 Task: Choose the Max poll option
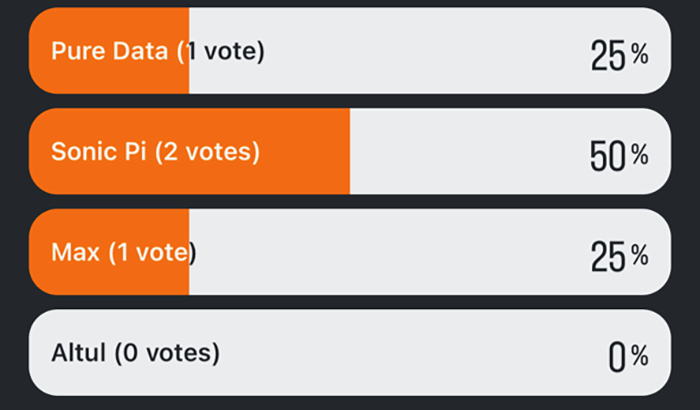point(350,252)
